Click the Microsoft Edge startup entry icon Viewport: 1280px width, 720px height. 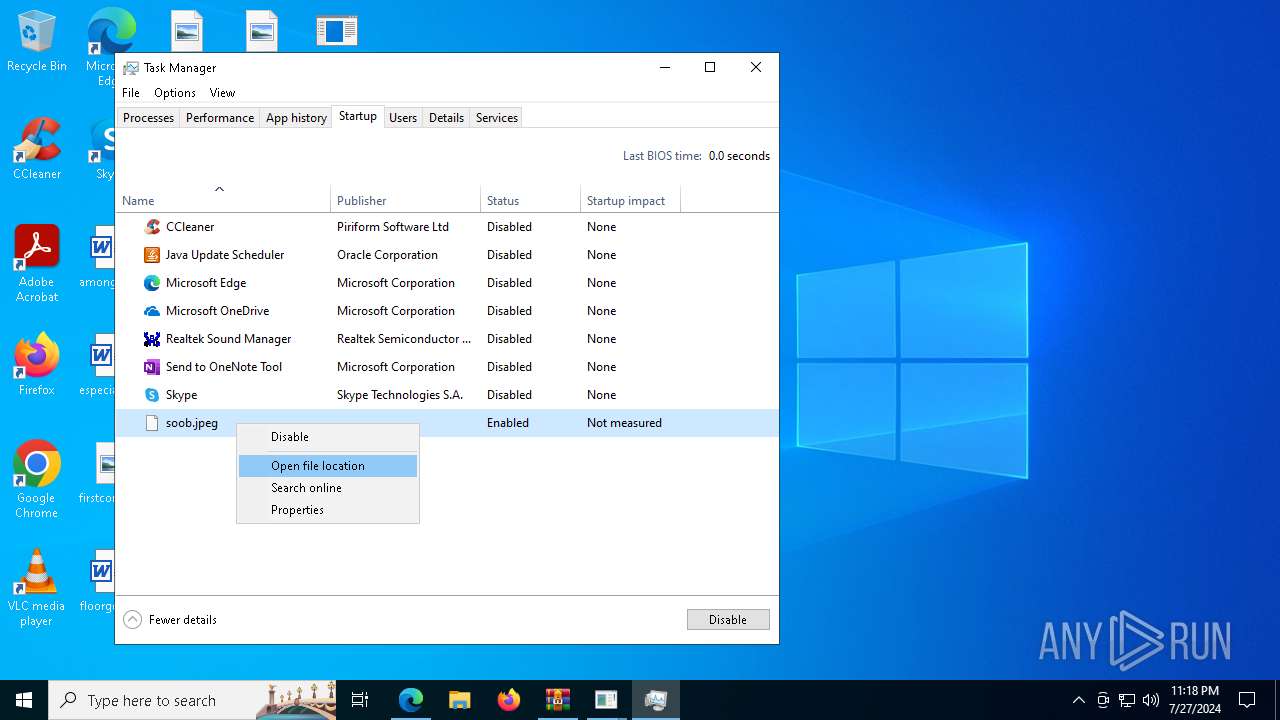(x=152, y=283)
